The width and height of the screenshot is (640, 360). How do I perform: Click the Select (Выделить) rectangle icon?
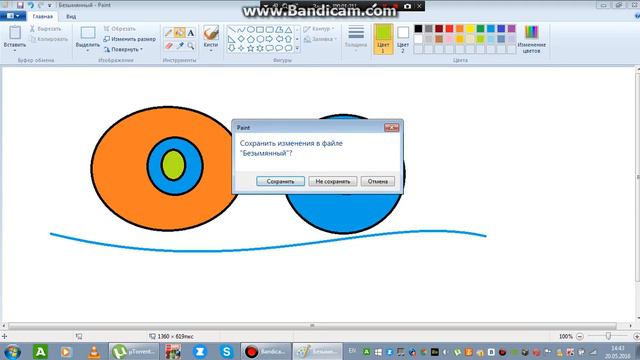pyautogui.click(x=88, y=33)
